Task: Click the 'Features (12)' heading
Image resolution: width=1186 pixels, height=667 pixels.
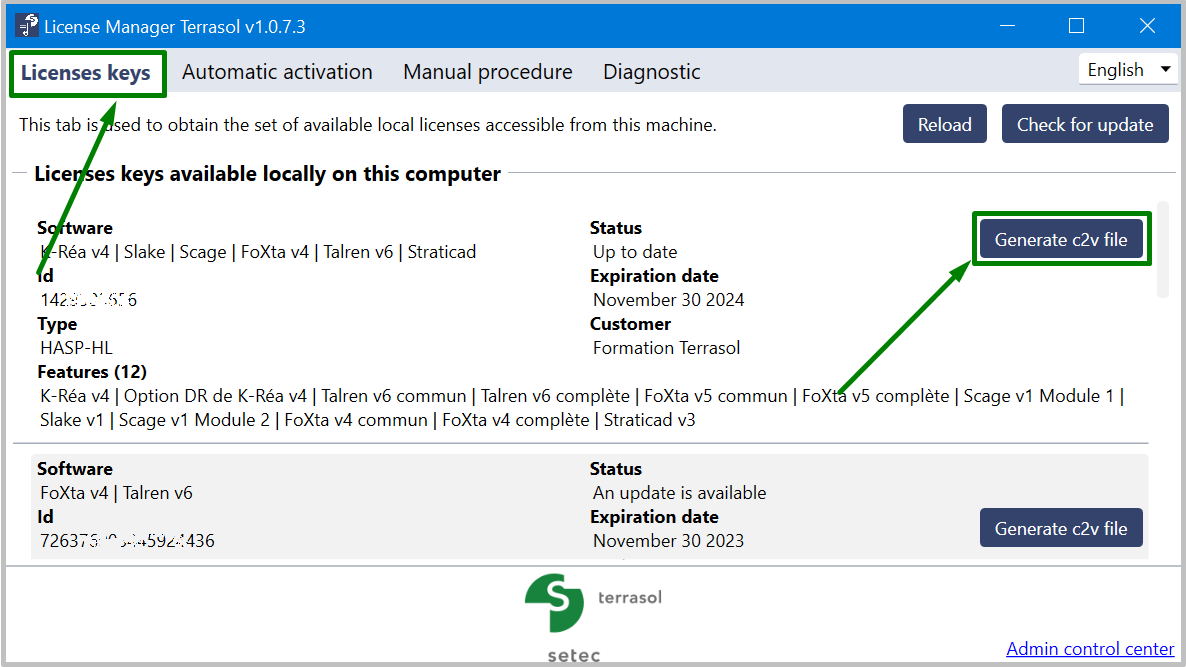Action: [92, 372]
